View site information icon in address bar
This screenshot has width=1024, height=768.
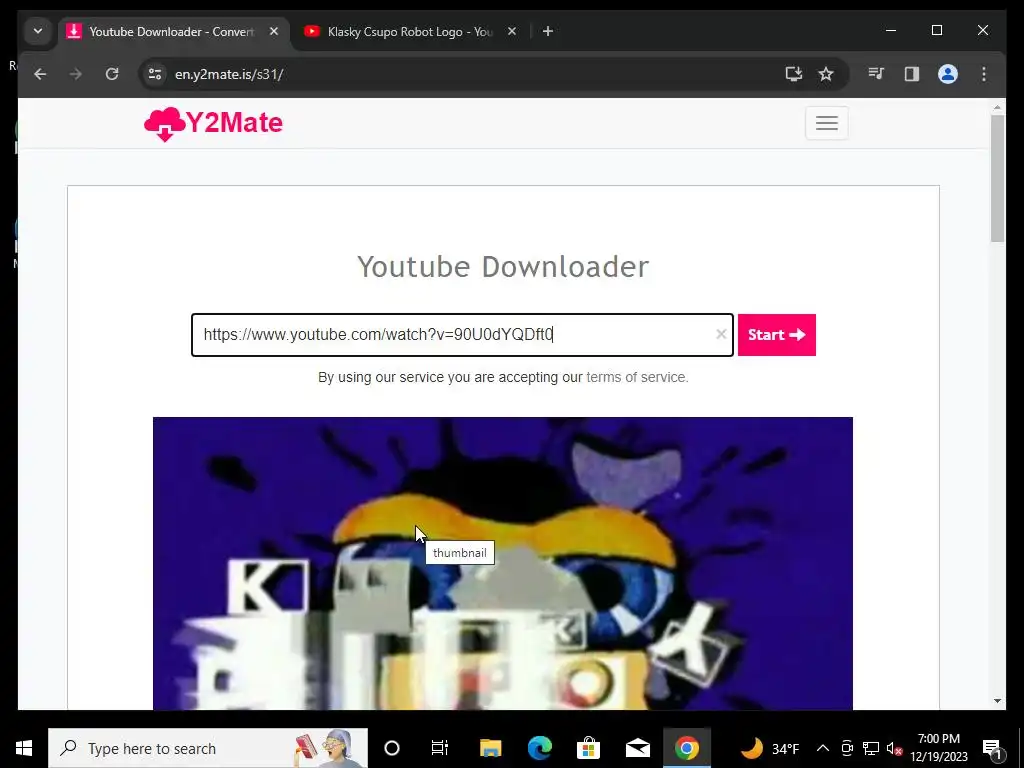point(155,74)
